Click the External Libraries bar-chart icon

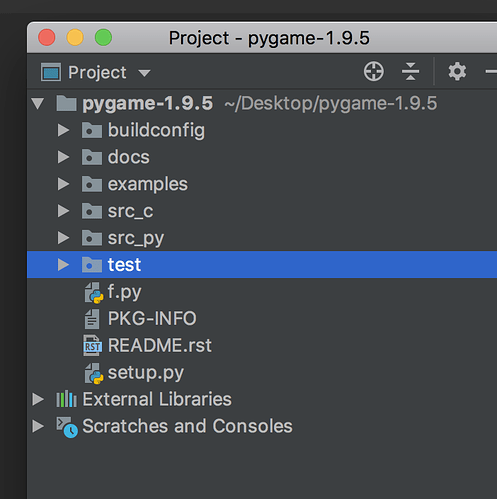(x=66, y=399)
